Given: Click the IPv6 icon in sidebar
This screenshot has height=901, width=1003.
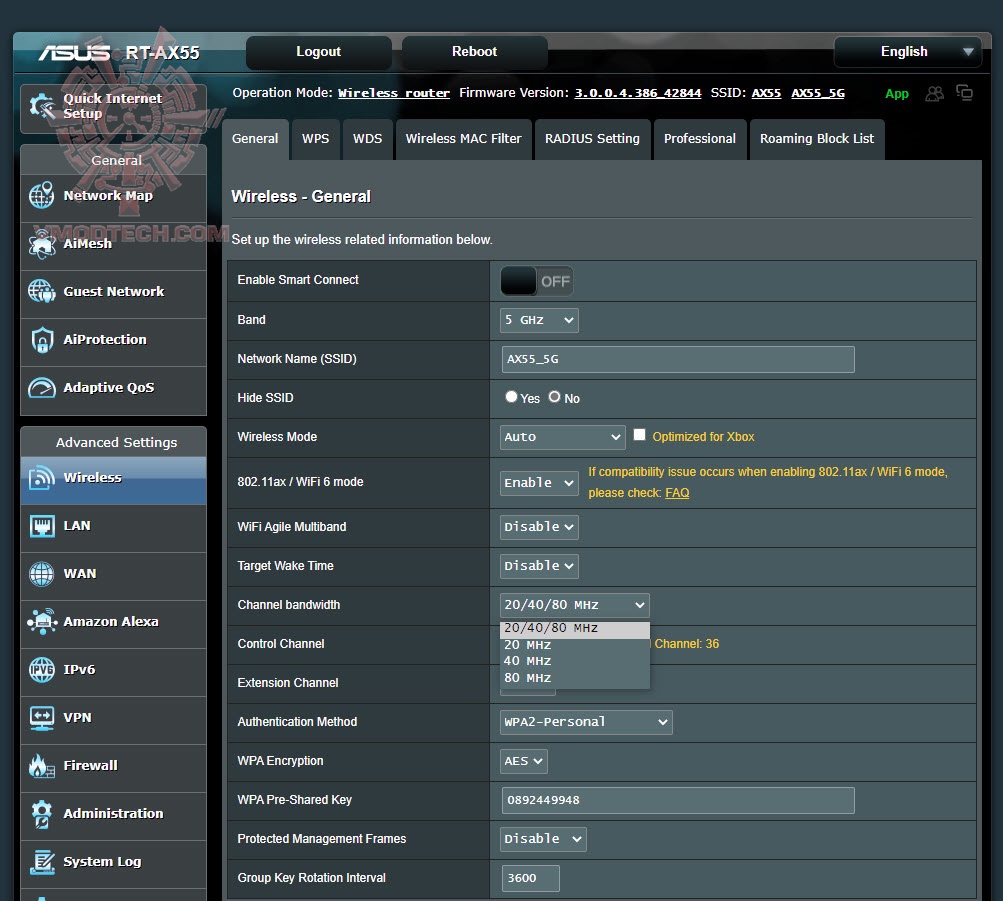Looking at the screenshot, I should [x=42, y=670].
